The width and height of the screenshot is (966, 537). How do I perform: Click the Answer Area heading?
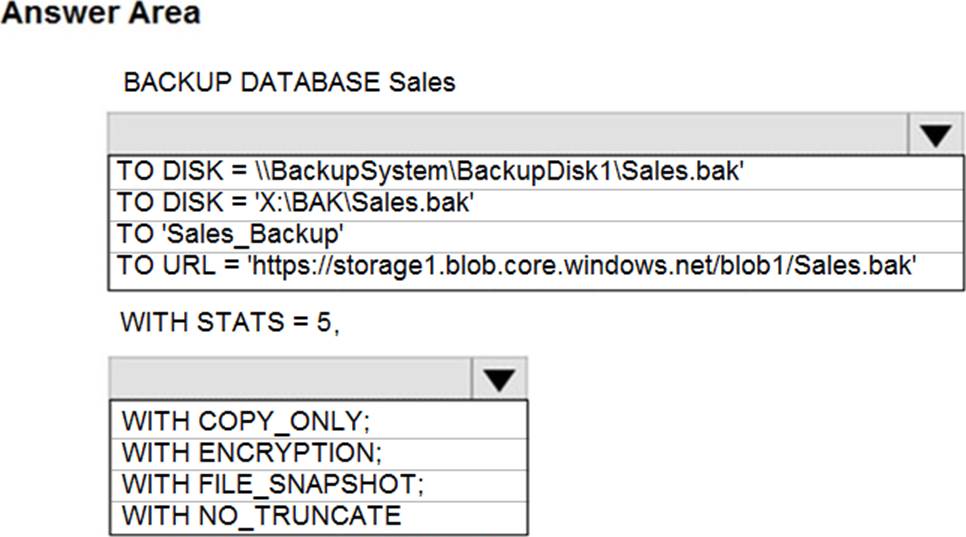101,15
